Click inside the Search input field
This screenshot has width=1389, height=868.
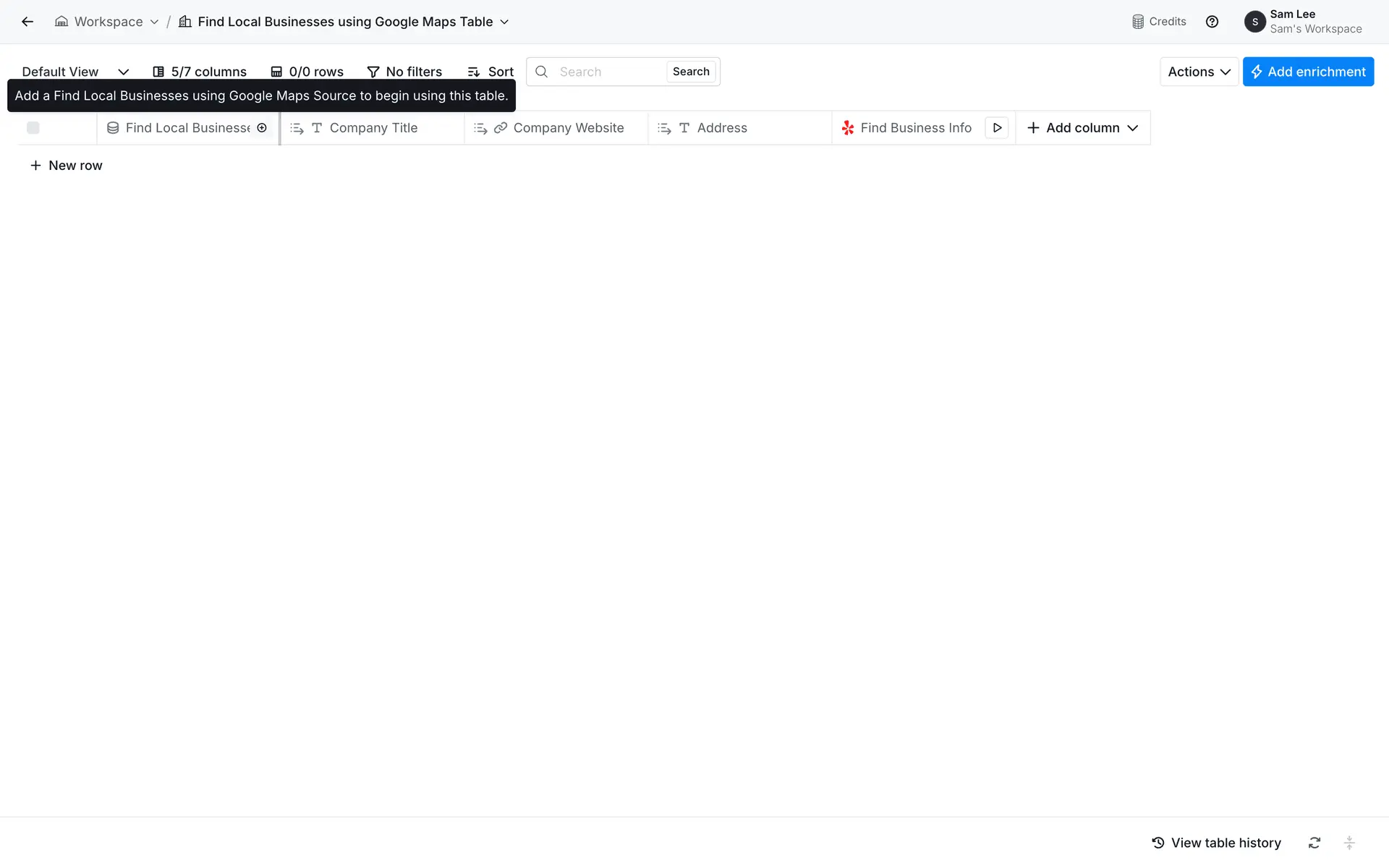click(x=608, y=72)
